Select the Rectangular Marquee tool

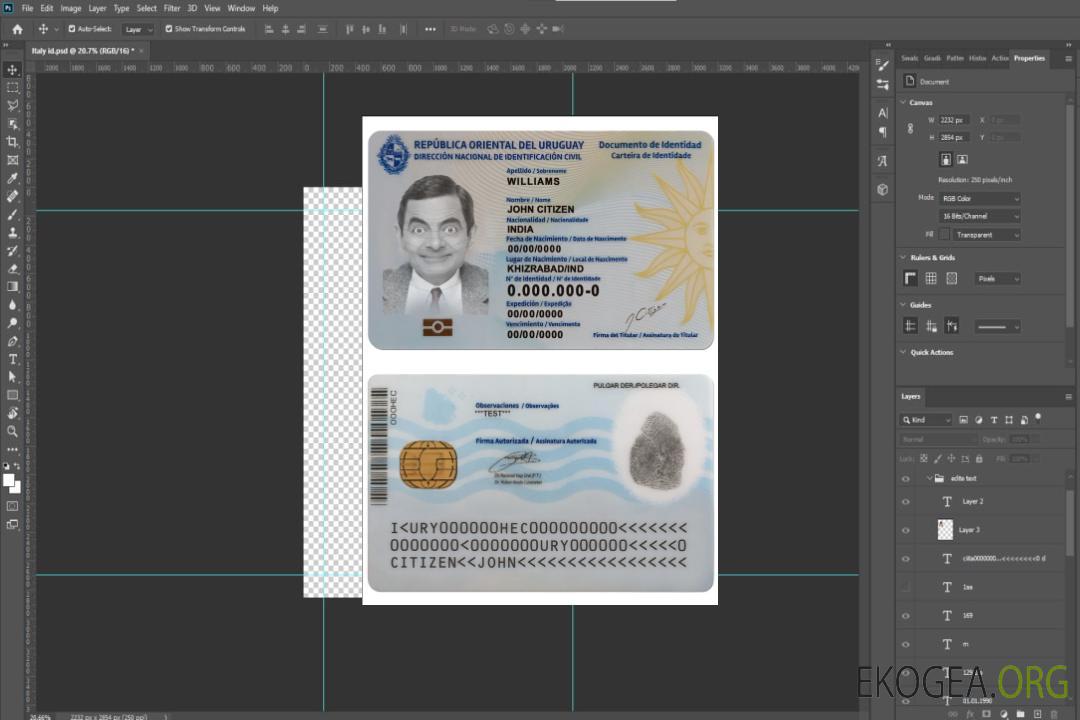(12, 87)
